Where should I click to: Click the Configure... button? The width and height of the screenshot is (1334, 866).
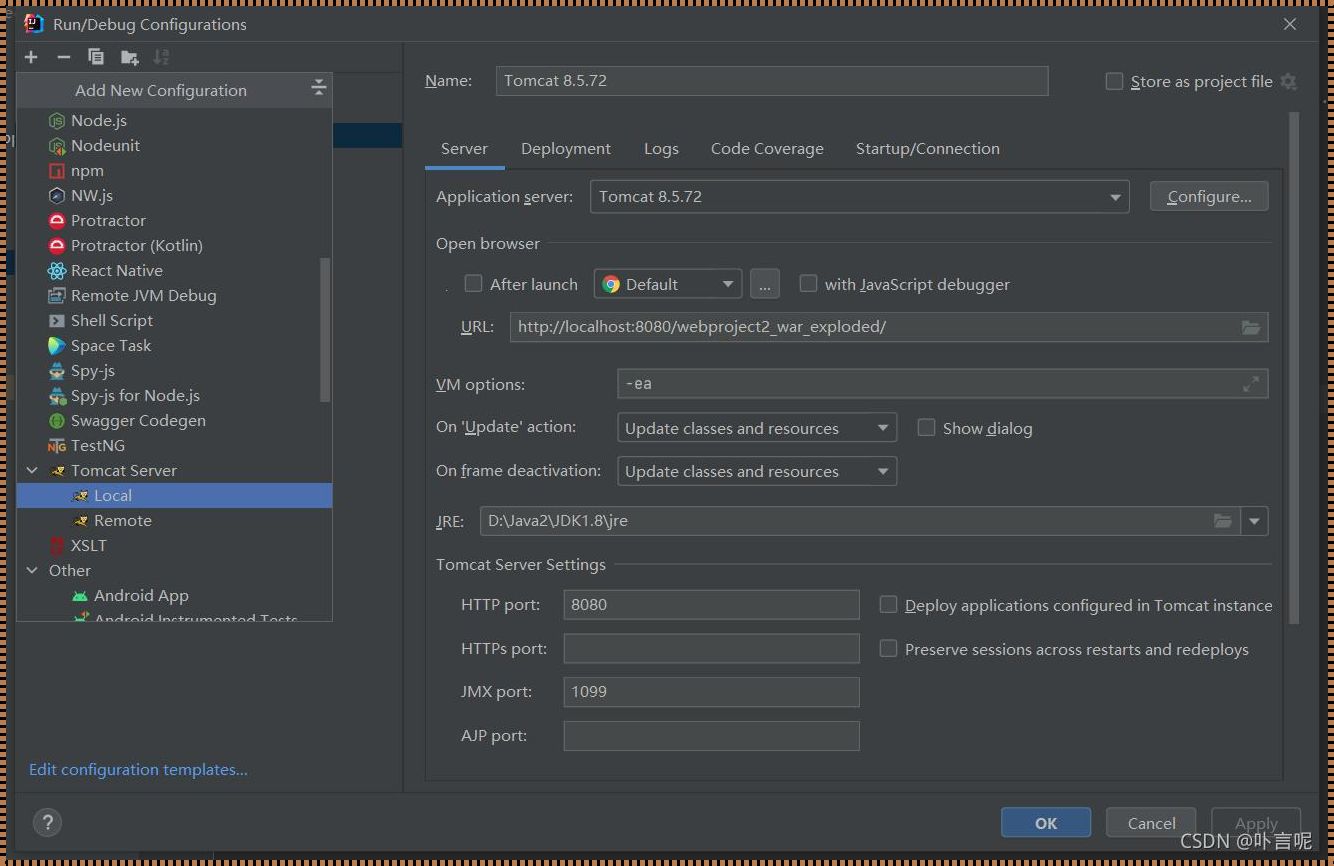[x=1209, y=196]
